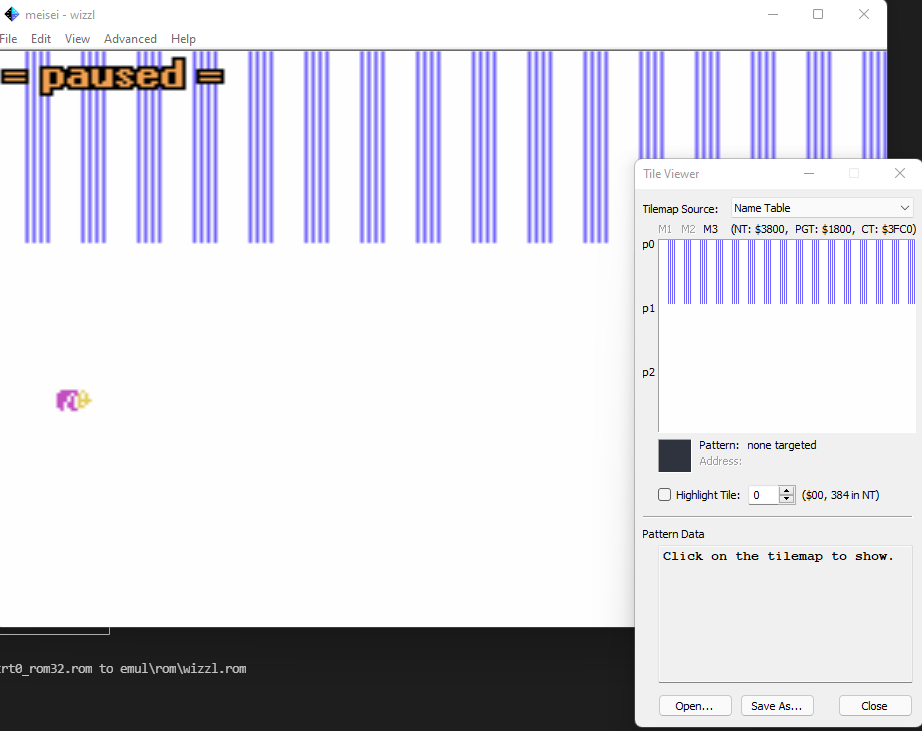This screenshot has width=922, height=731.
Task: Click the M3 mode label
Action: coord(710,229)
